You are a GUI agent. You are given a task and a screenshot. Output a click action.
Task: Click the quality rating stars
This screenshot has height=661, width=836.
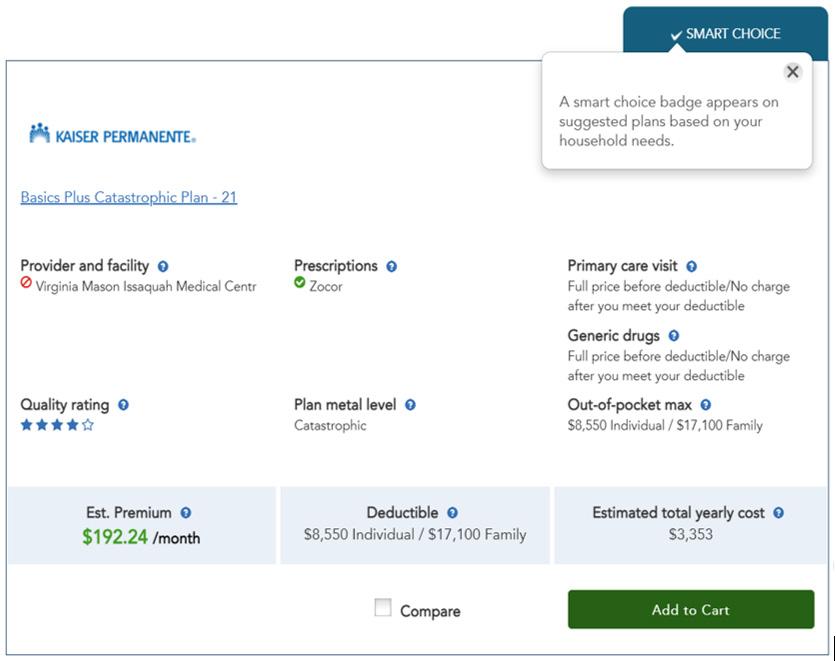coord(58,426)
